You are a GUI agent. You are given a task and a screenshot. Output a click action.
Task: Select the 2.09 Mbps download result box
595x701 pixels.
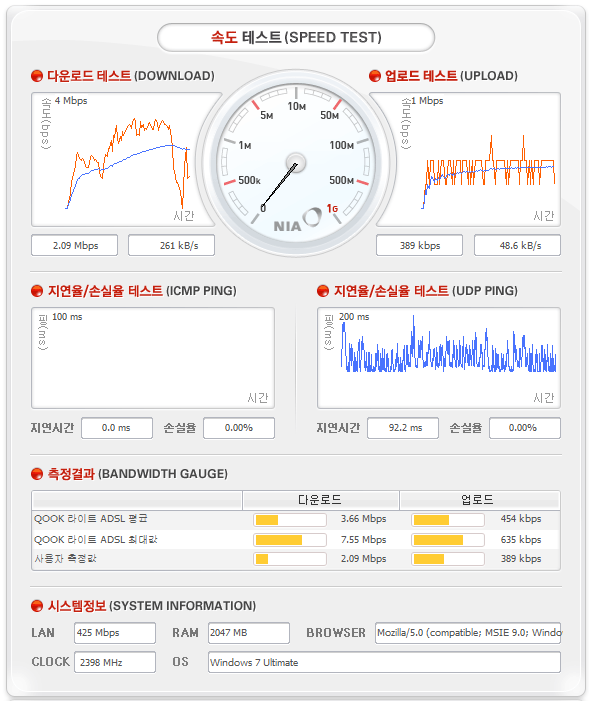[x=75, y=245]
